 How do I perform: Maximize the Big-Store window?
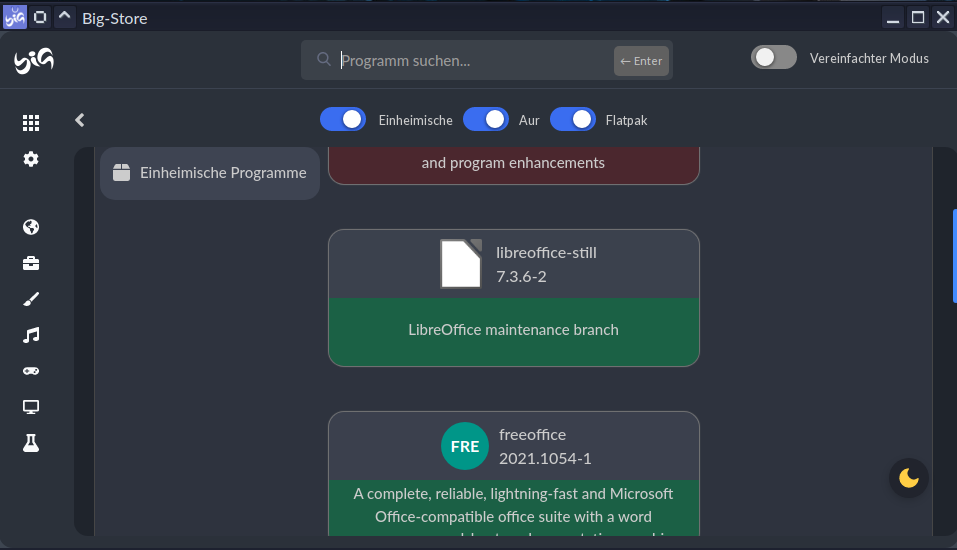(918, 17)
